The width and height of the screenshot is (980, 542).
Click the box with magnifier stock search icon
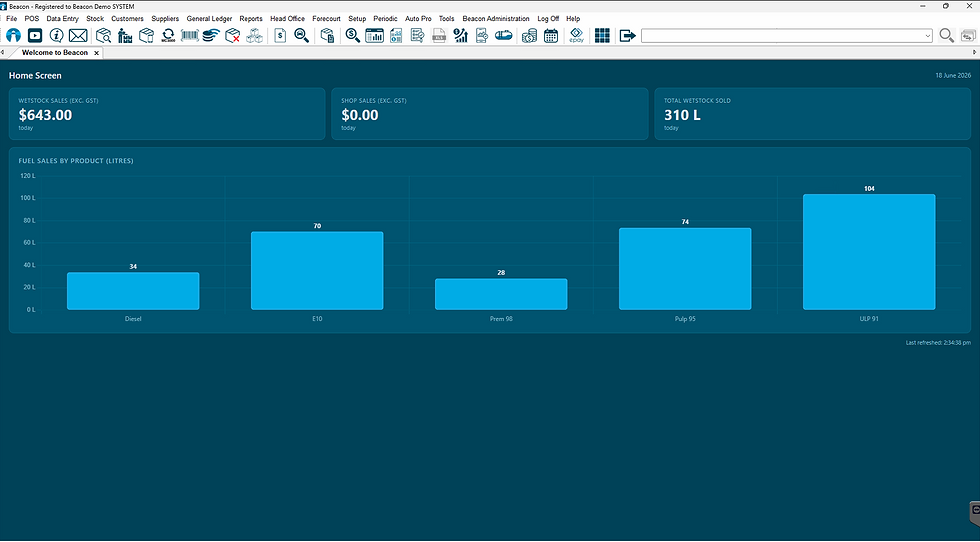(x=104, y=36)
